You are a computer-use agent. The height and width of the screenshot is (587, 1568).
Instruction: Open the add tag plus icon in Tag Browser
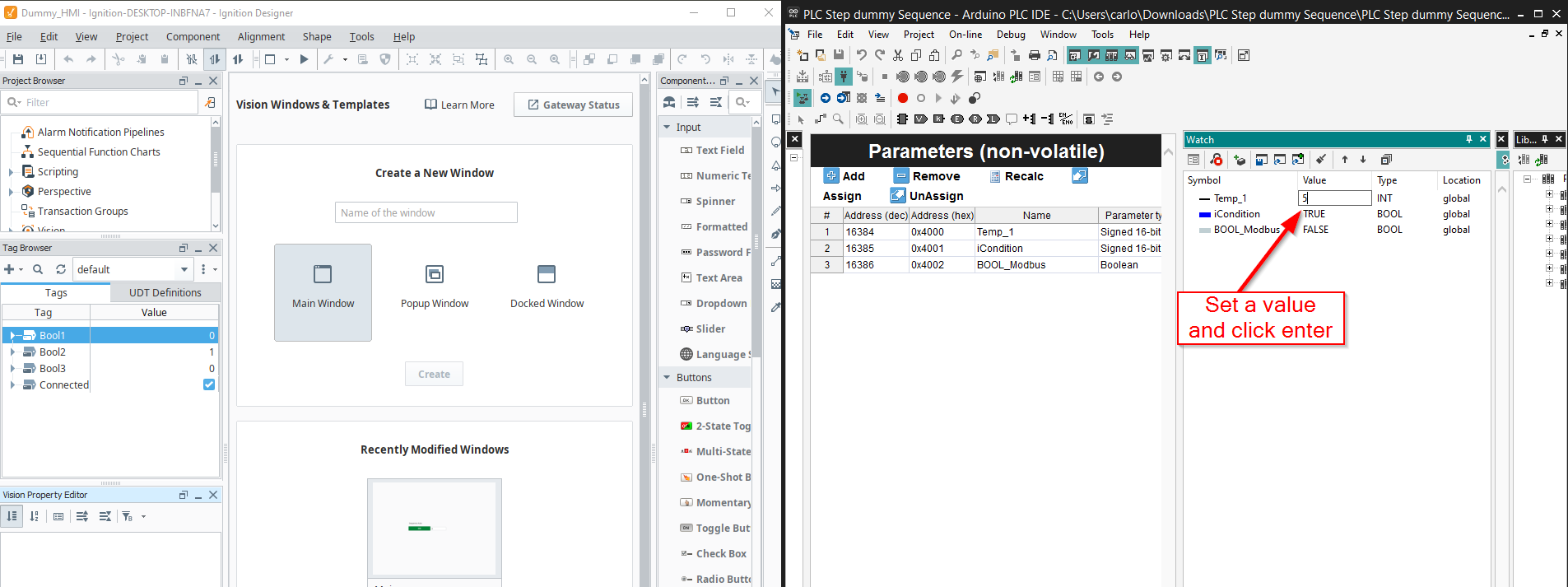9,269
